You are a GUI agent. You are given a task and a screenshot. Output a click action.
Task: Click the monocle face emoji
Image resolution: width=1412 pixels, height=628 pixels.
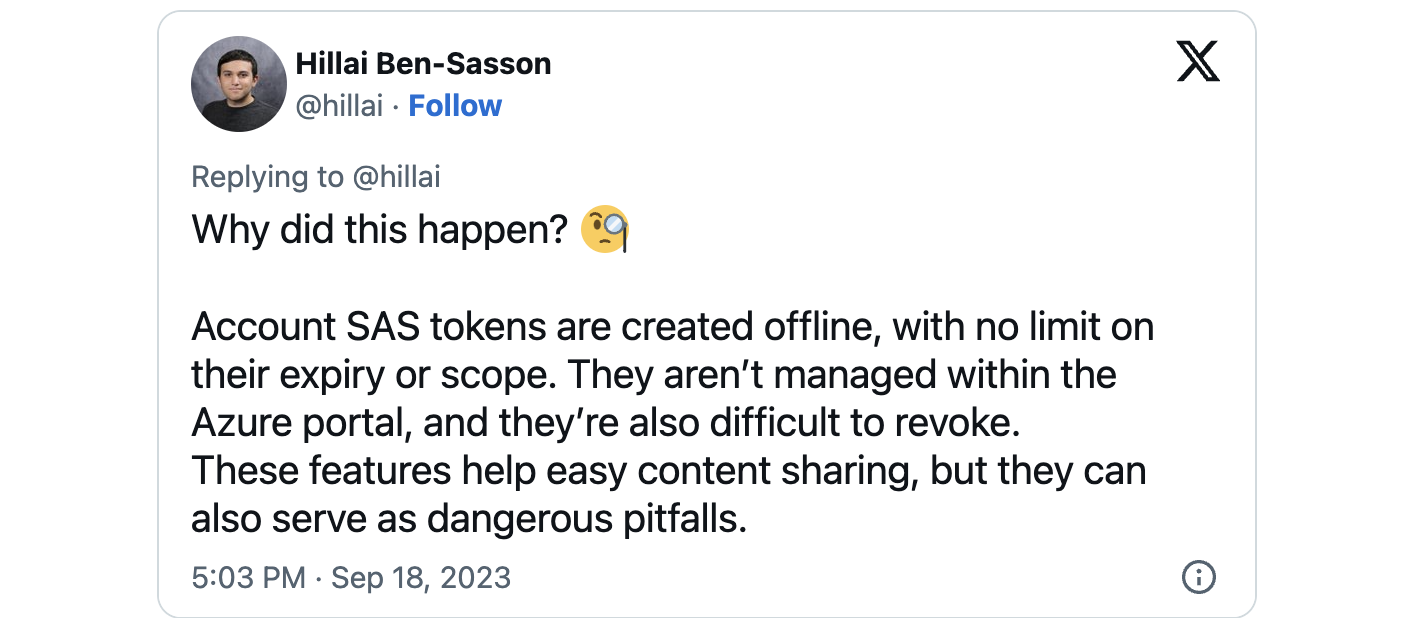click(x=605, y=230)
